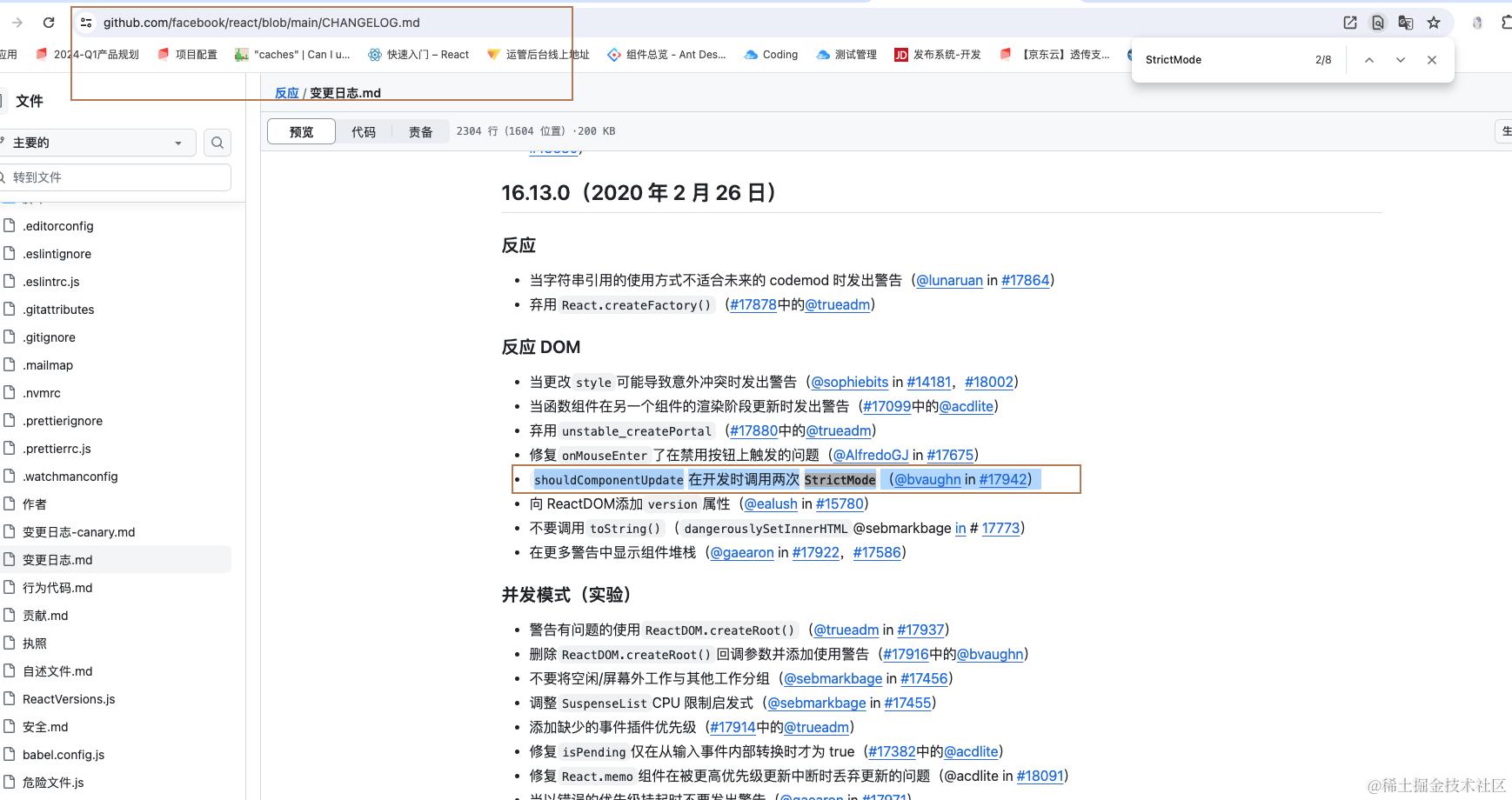1512x800 pixels.
Task: Open 贡献.md in the file tree
Action: coord(45,616)
